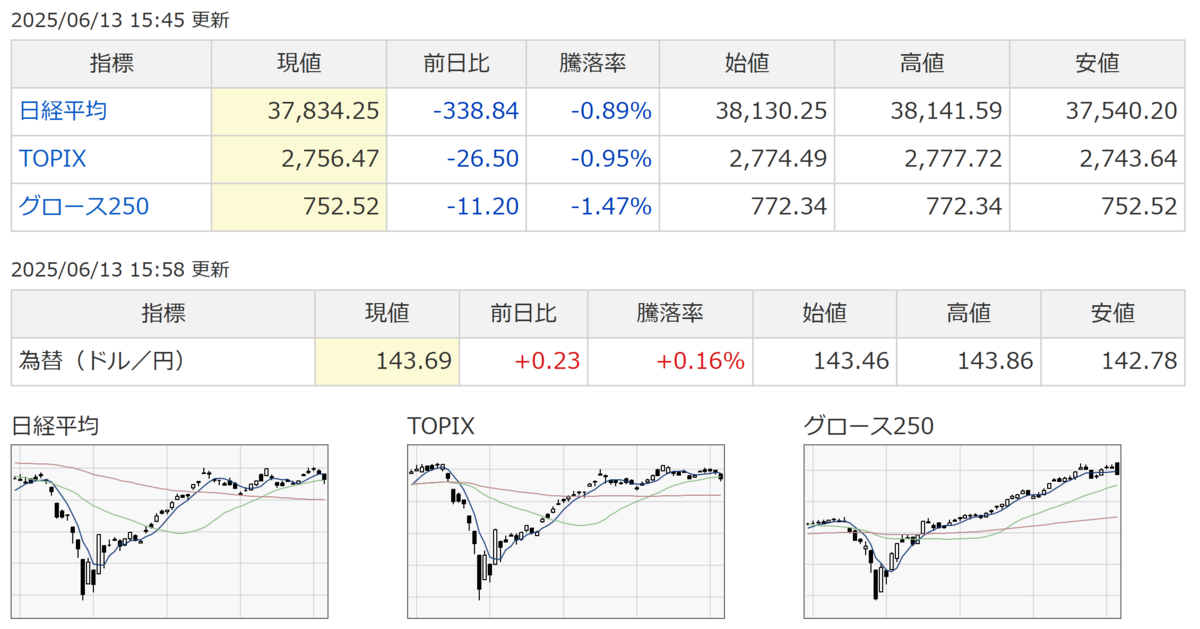Click the 日経平均 high value 38,141.59
This screenshot has height=629, width=1200.
pos(946,111)
